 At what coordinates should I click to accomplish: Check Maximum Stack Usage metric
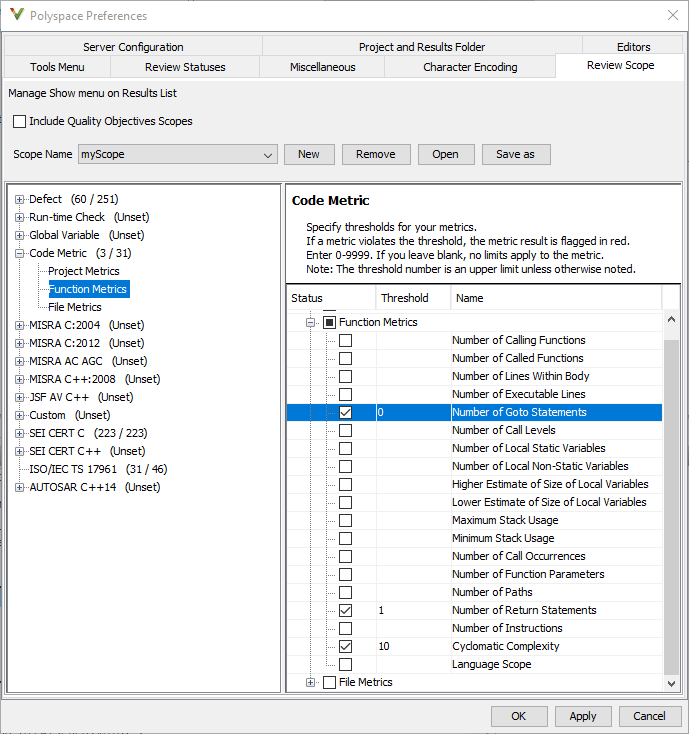[x=345, y=521]
